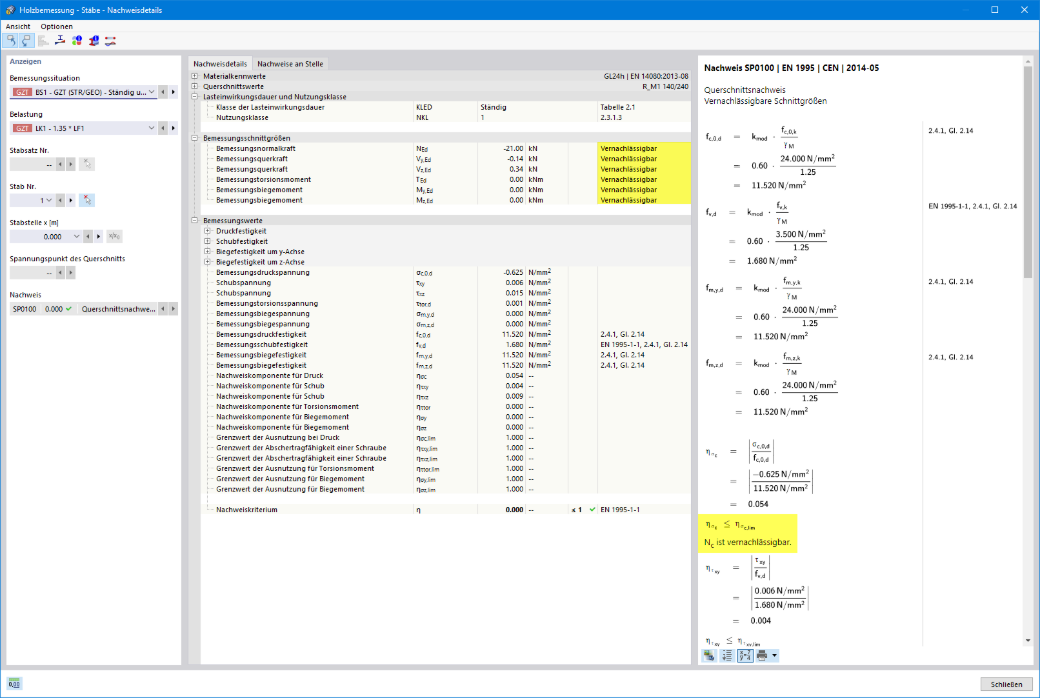Click the units icon in the bottom-left status bar
The height and width of the screenshot is (698, 1040).
tap(14, 683)
